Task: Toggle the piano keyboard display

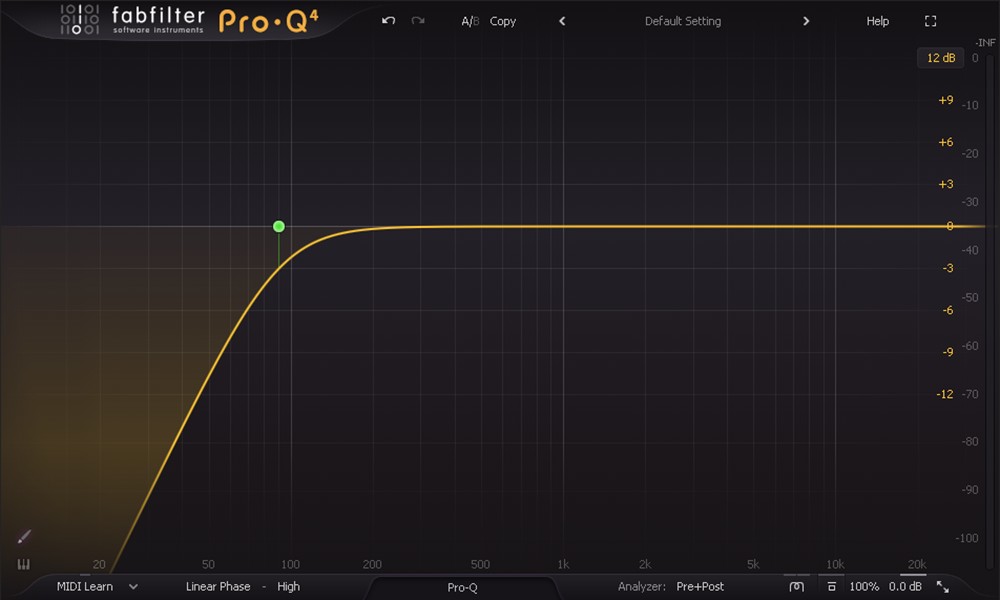Action: click(24, 564)
